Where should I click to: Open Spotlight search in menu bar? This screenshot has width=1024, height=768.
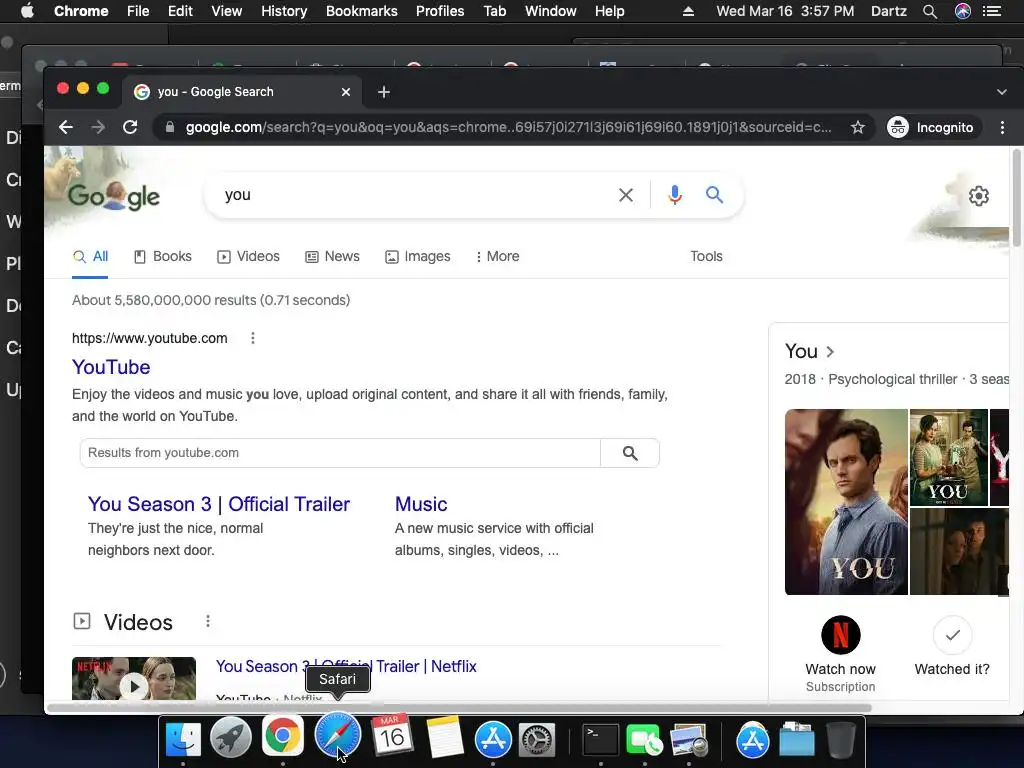930,11
